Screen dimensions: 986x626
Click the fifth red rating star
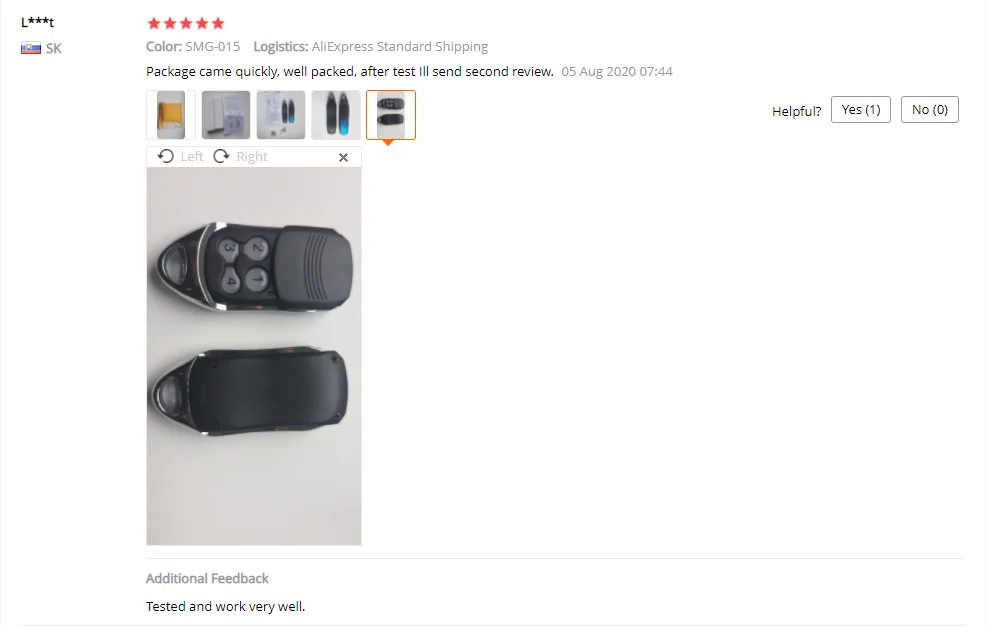tap(218, 23)
